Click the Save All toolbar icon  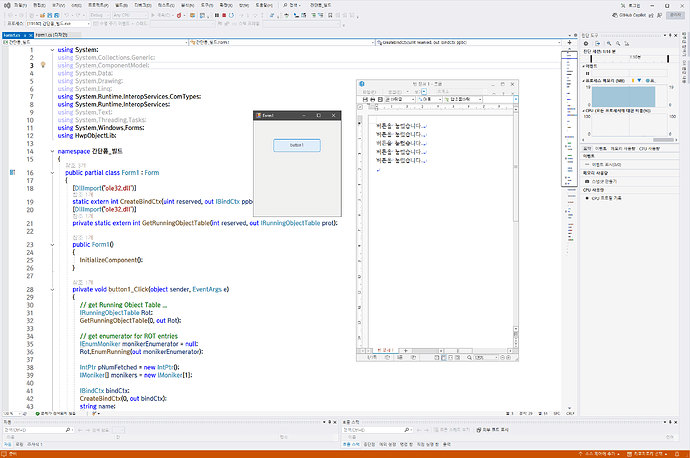coord(56,15)
